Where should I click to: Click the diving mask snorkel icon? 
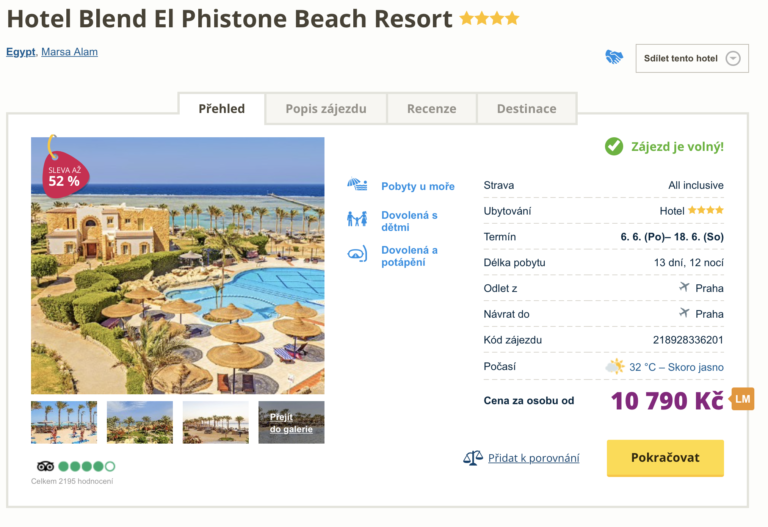(x=357, y=255)
